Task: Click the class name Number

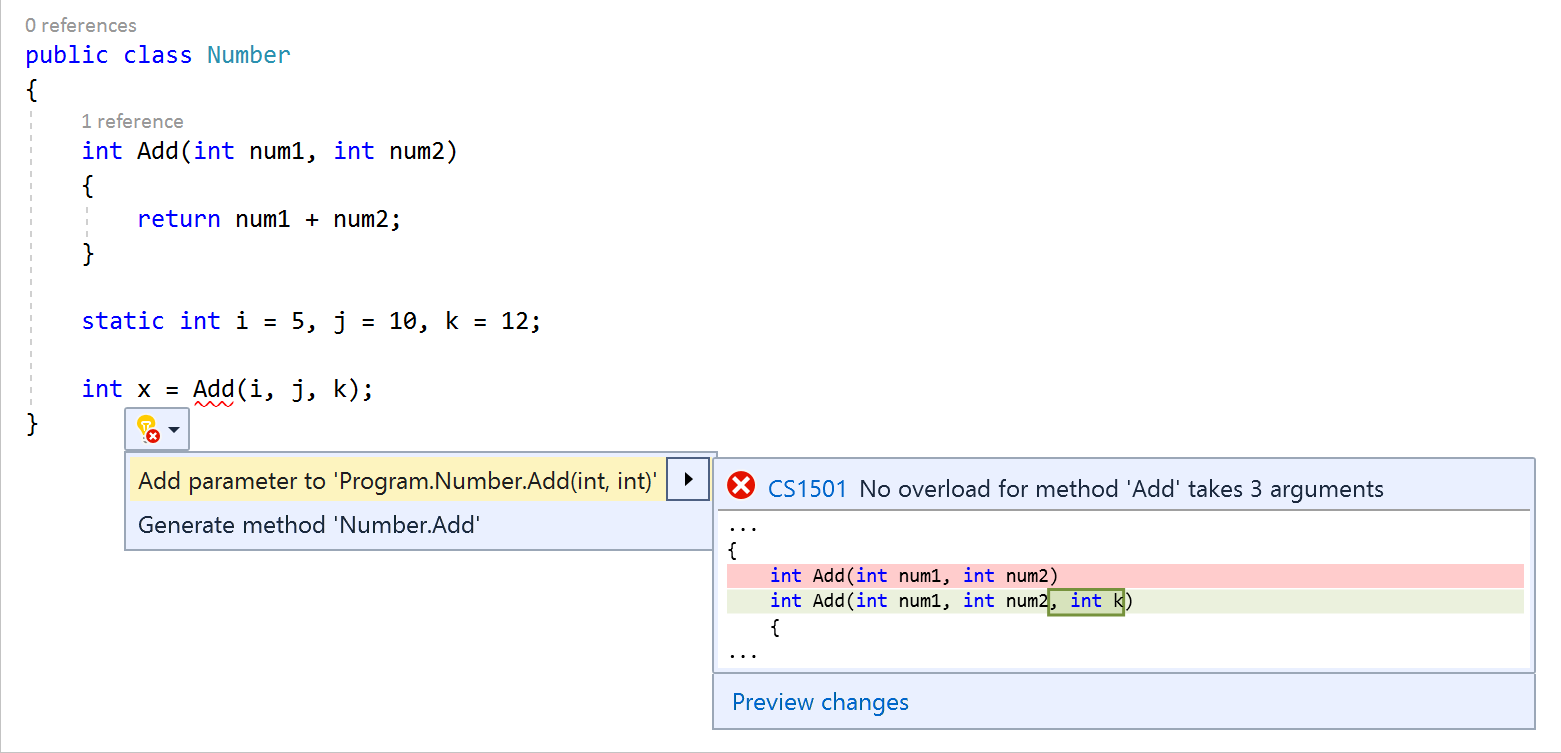Action: [x=248, y=55]
